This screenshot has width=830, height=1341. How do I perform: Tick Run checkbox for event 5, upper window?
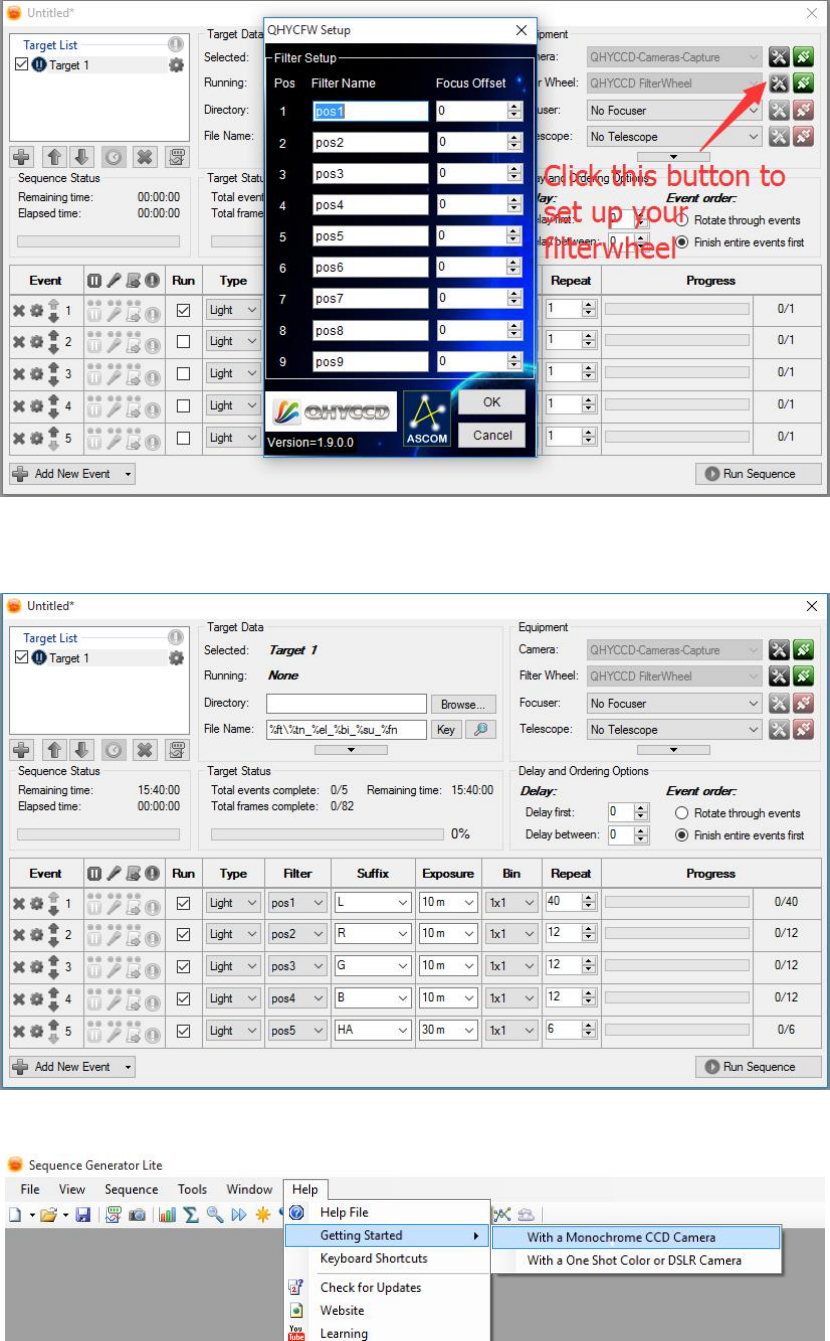point(183,437)
